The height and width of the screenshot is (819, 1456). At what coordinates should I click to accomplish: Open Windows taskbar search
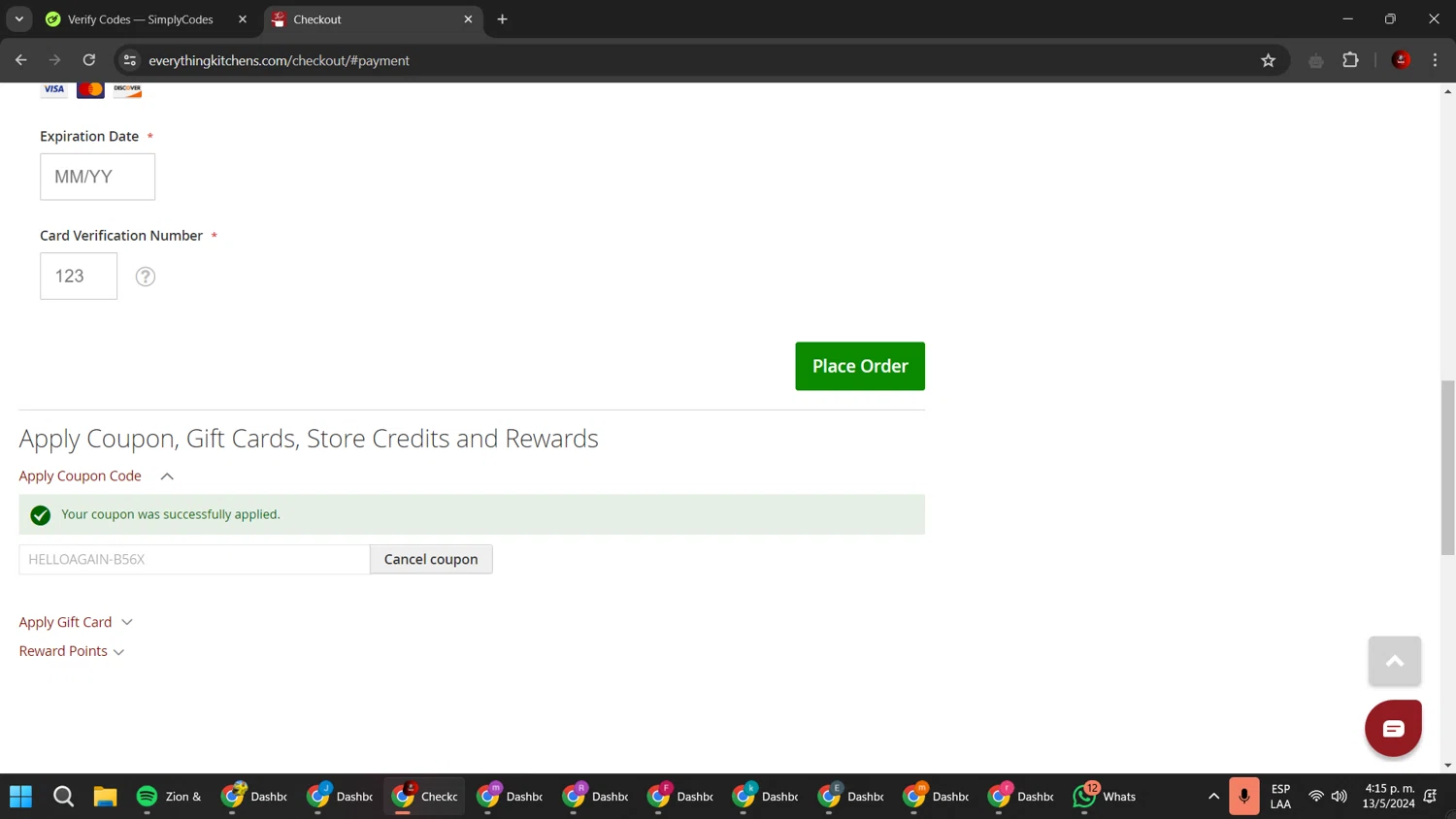(x=64, y=797)
